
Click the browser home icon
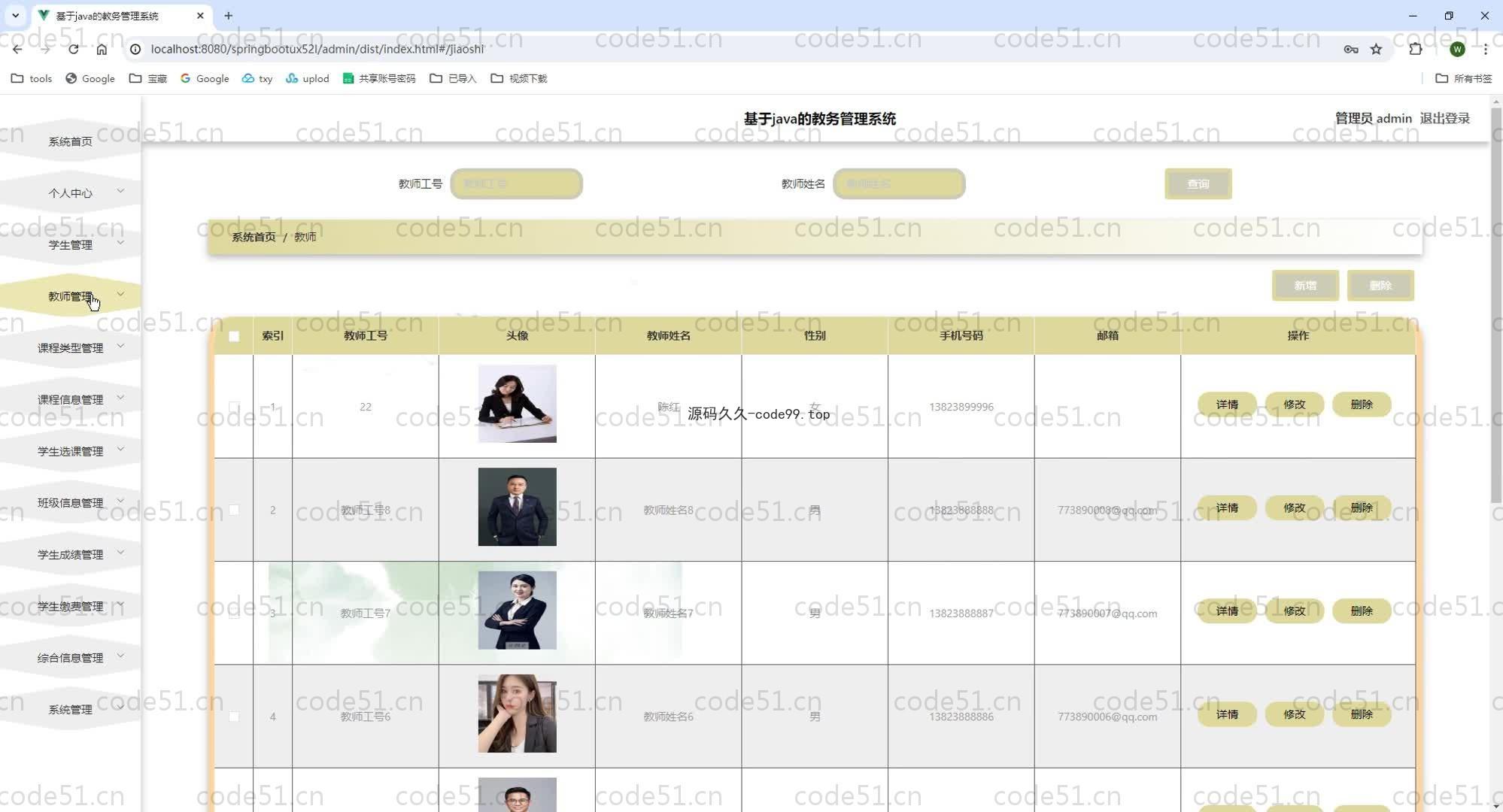click(102, 49)
